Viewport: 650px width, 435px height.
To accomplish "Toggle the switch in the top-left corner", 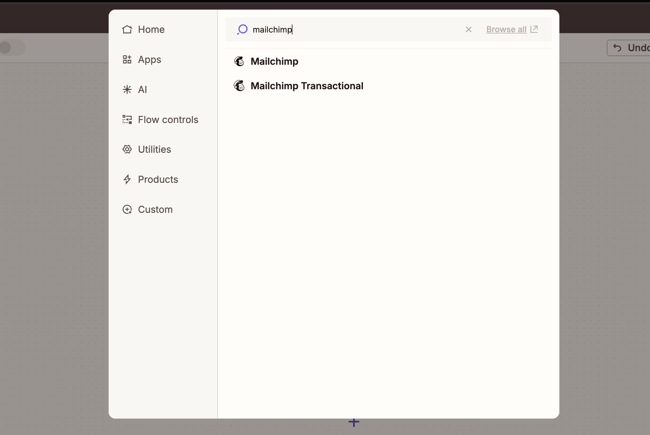I will (9, 47).
